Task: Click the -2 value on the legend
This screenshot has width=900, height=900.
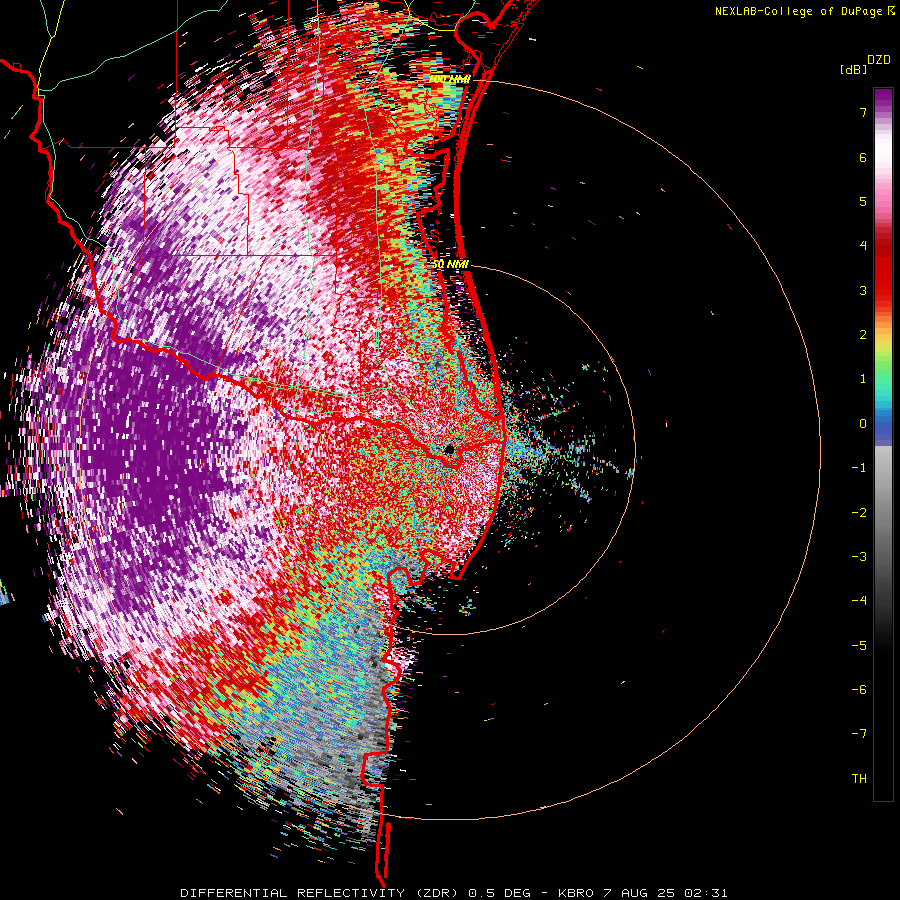Action: click(x=859, y=513)
